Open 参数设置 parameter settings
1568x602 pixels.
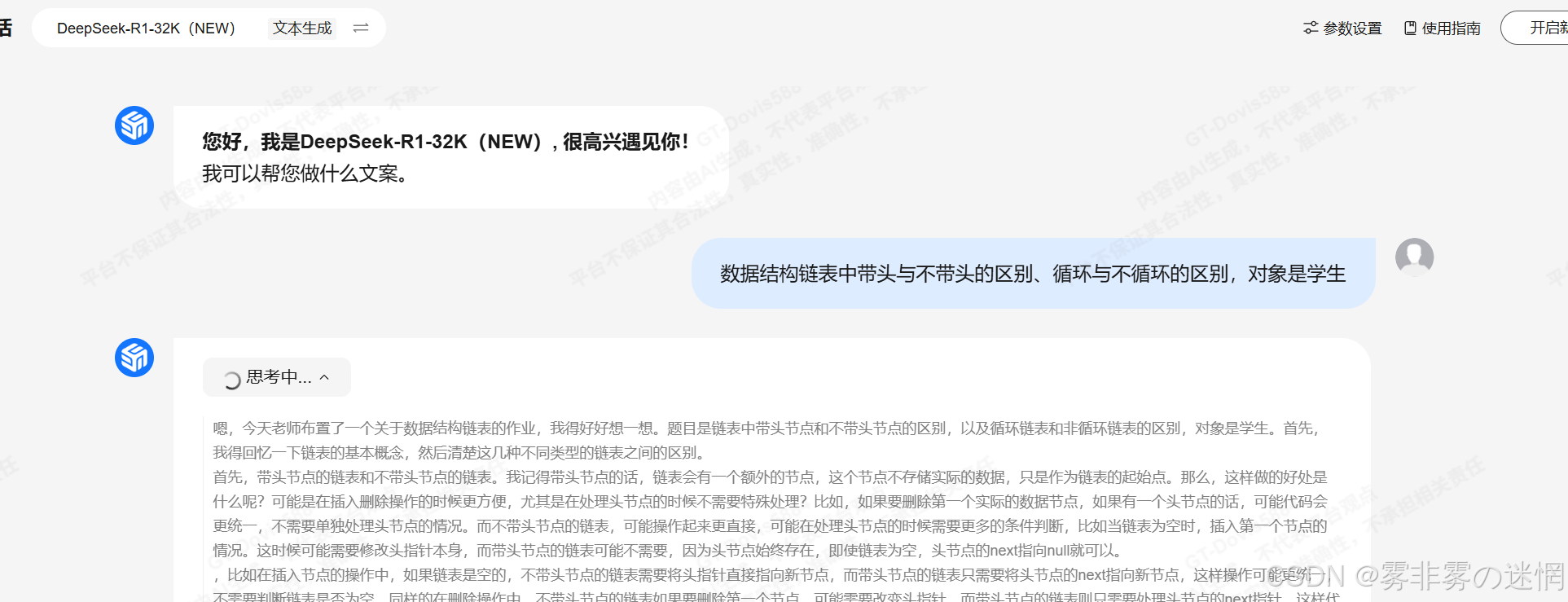(1343, 28)
